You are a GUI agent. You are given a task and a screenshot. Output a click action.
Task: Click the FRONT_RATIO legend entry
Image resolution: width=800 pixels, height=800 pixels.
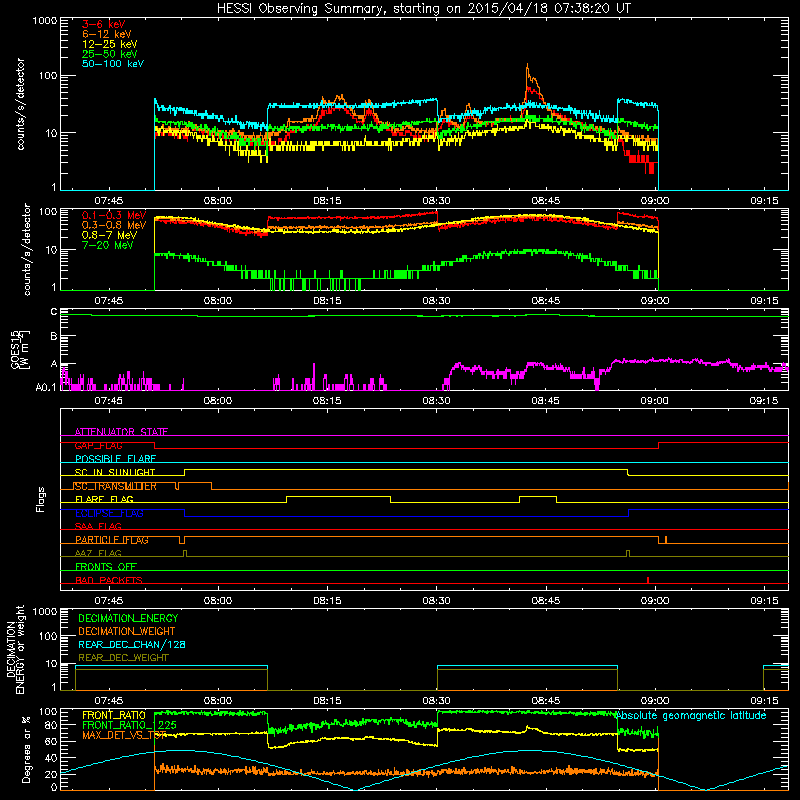[114, 715]
